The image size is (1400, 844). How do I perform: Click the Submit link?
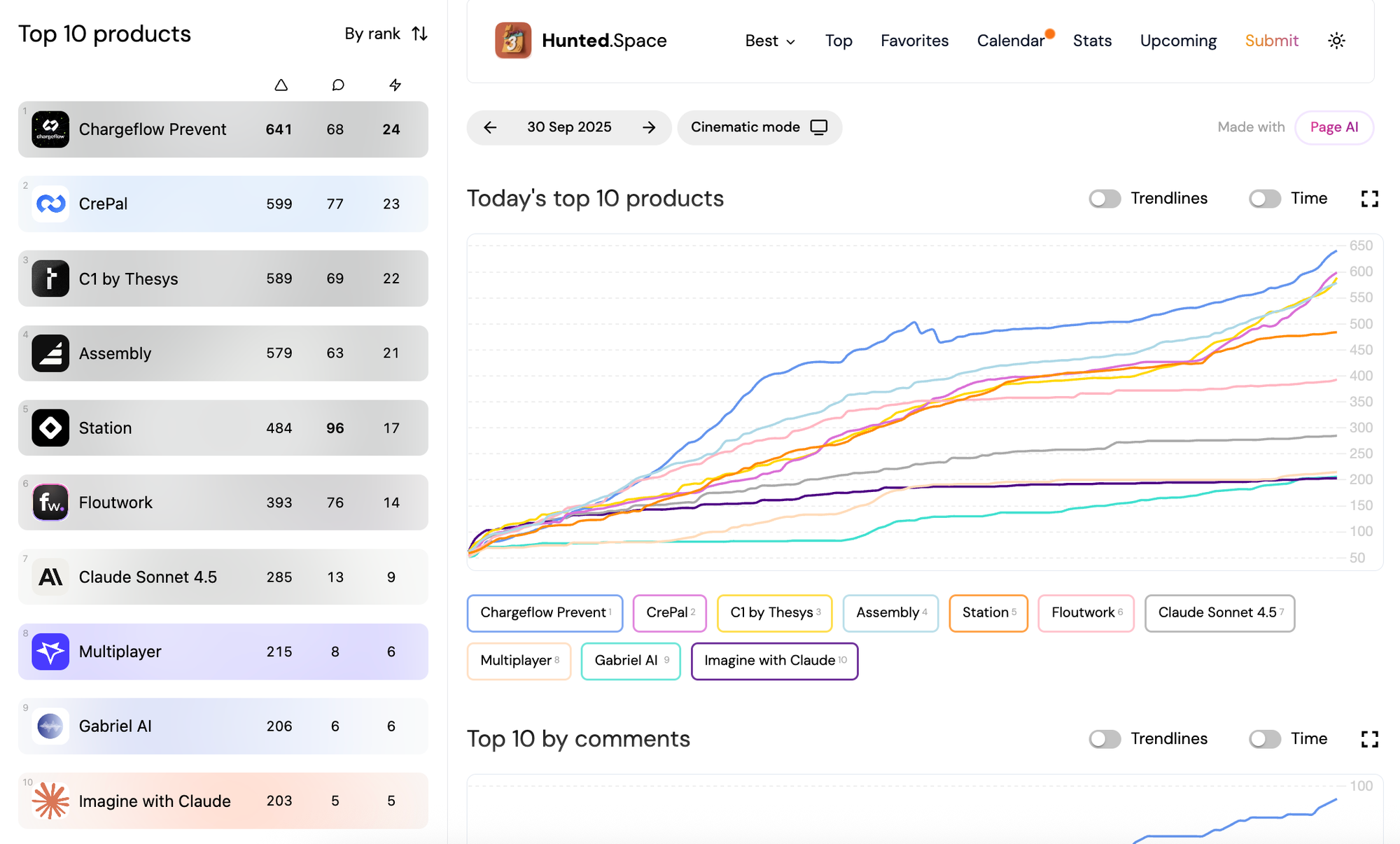click(x=1272, y=41)
